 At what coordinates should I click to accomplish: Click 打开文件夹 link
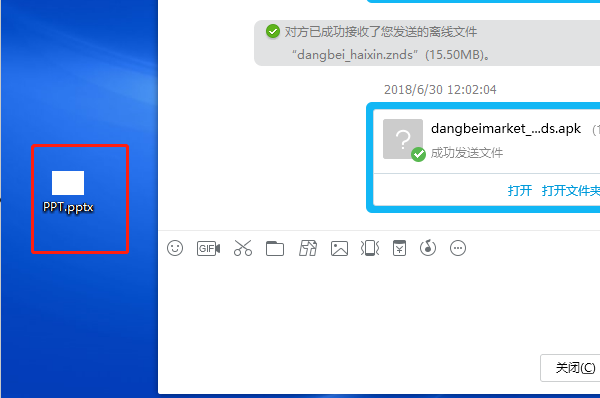[x=571, y=190]
